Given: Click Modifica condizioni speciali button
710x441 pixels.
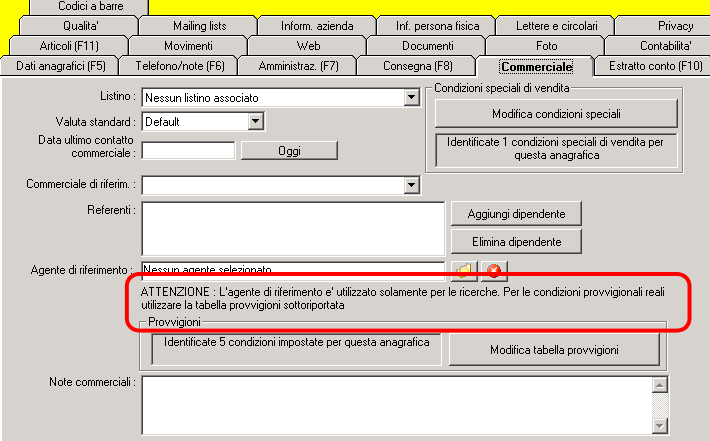Looking at the screenshot, I should coord(556,114).
